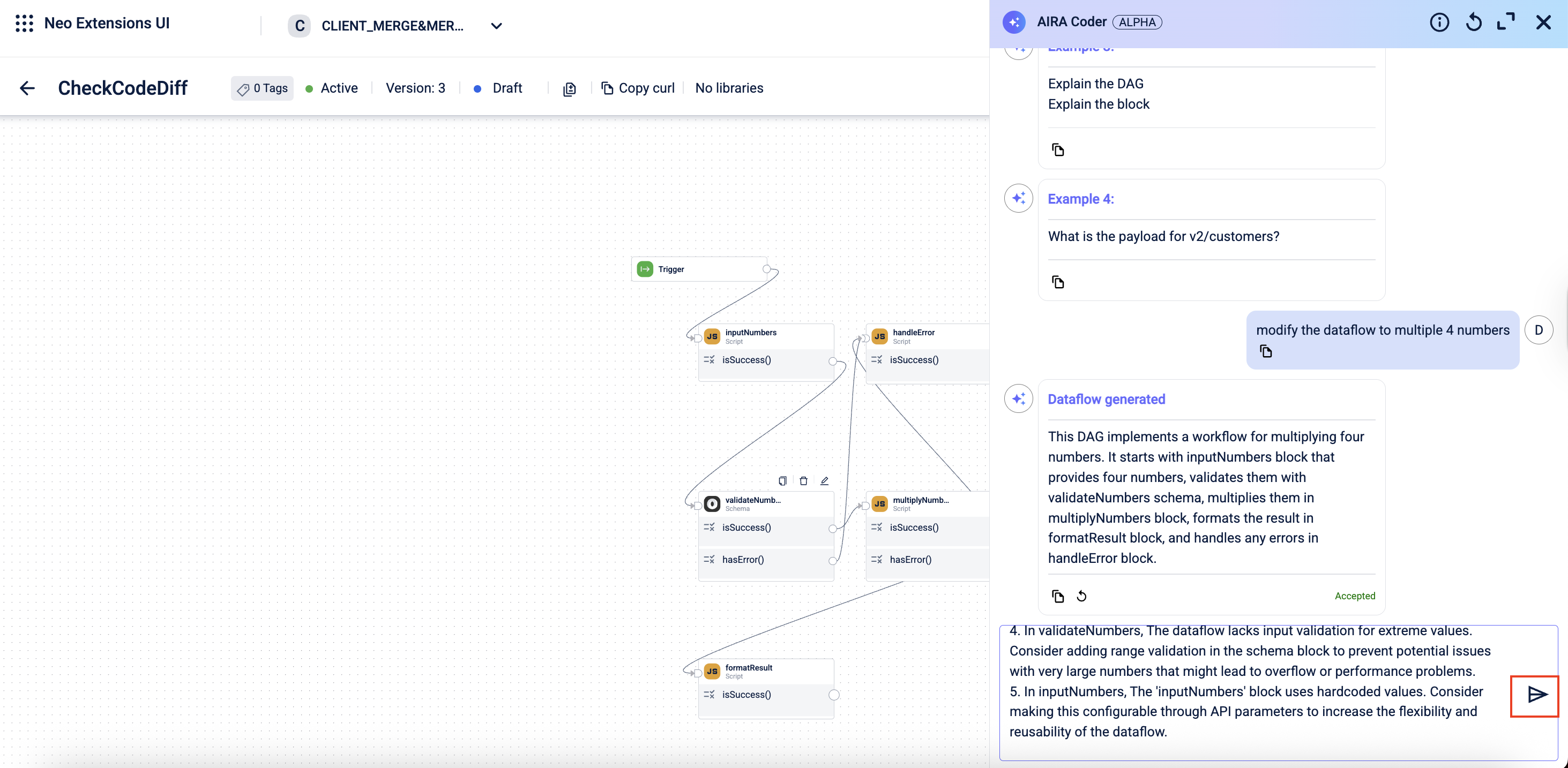Regenerate the Dataflow generated response

click(1081, 596)
